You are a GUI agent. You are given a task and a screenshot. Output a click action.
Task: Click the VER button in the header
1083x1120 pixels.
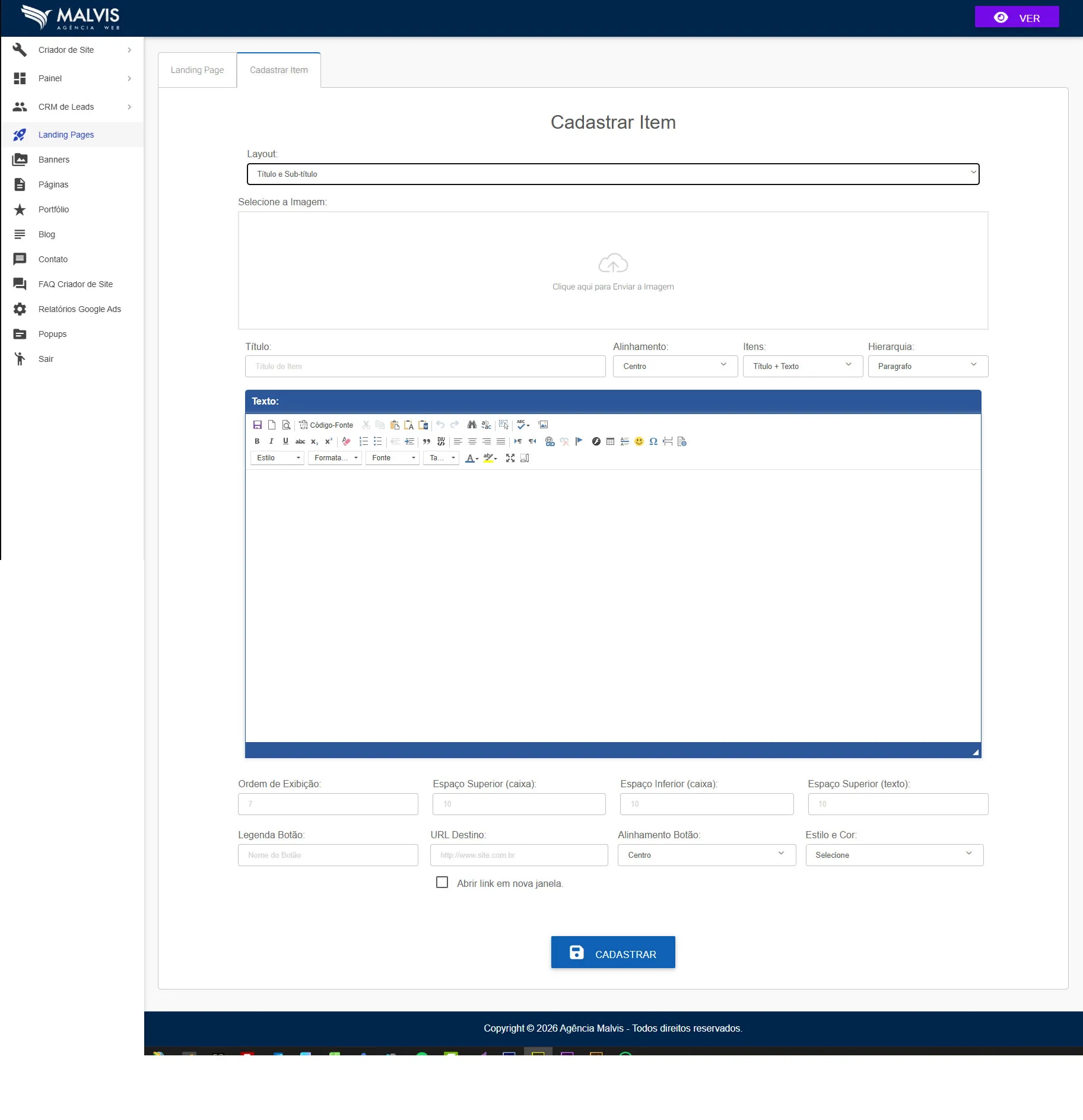click(1017, 17)
